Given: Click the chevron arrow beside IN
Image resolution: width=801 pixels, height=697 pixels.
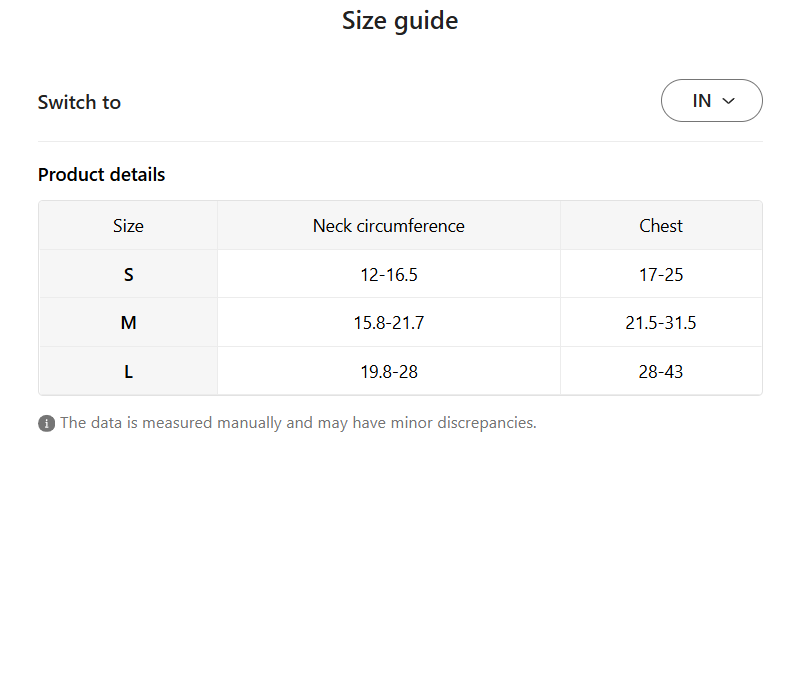Looking at the screenshot, I should click(x=728, y=101).
